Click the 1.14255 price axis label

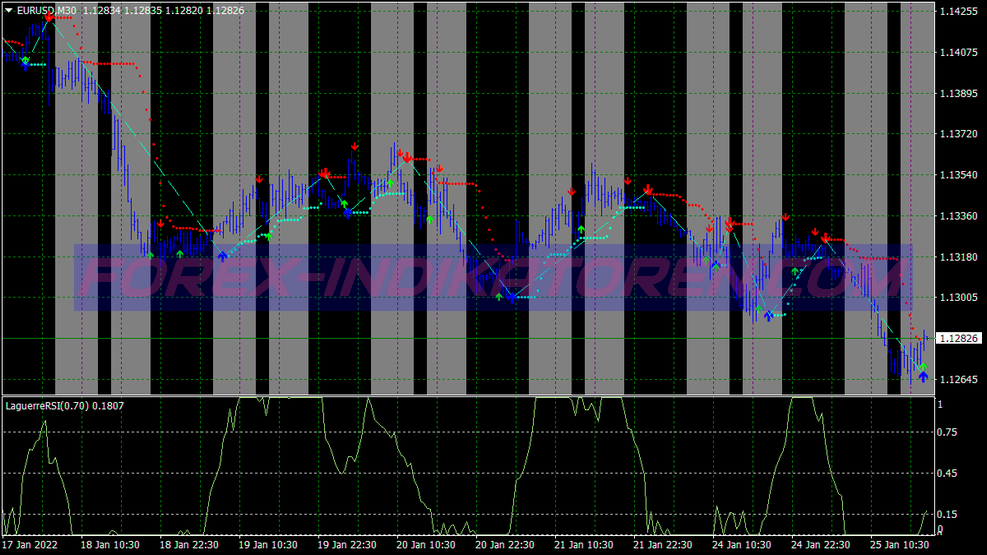tap(959, 11)
